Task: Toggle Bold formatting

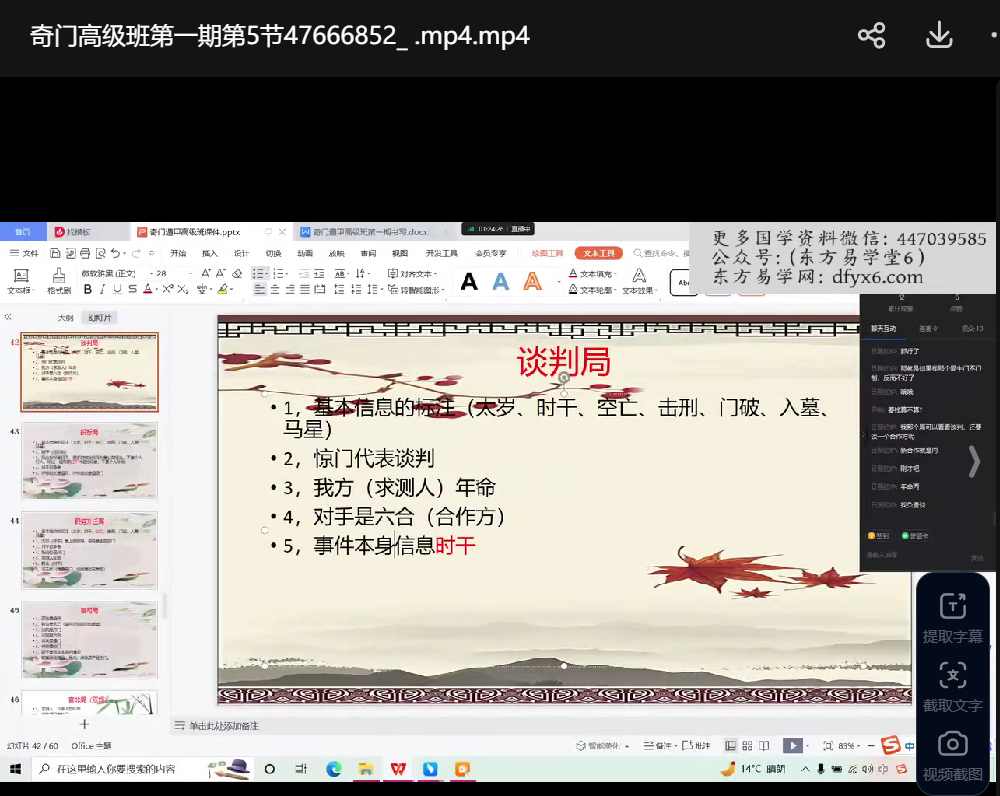Action: (x=87, y=289)
